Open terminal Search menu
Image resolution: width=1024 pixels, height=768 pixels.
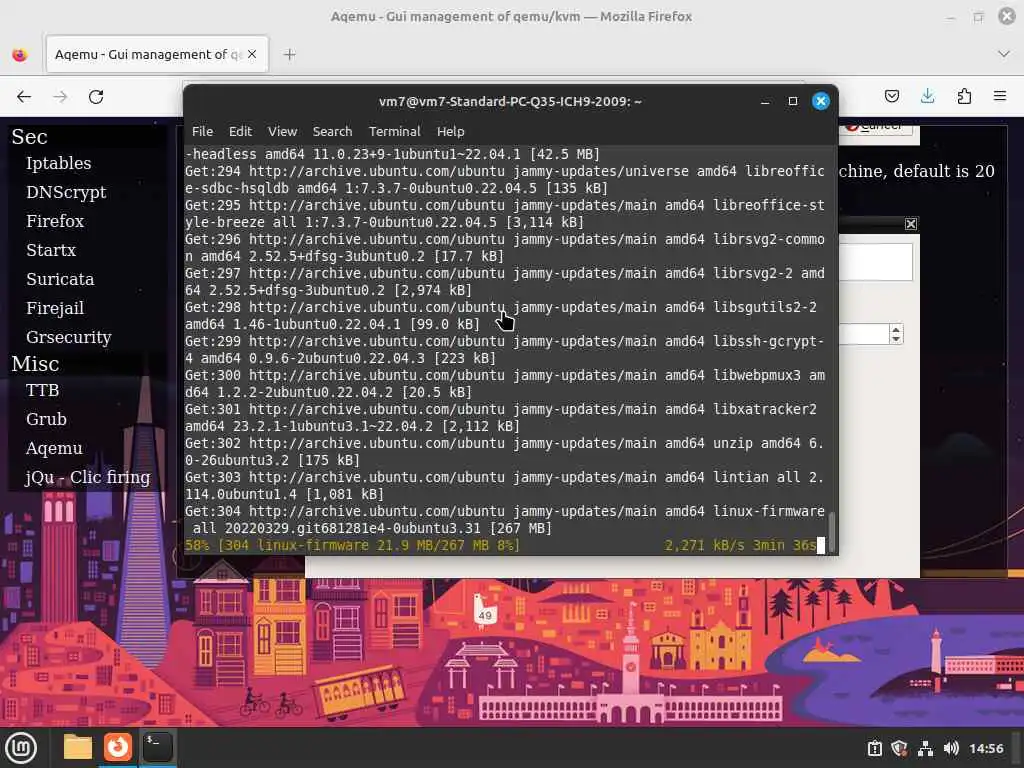(332, 131)
